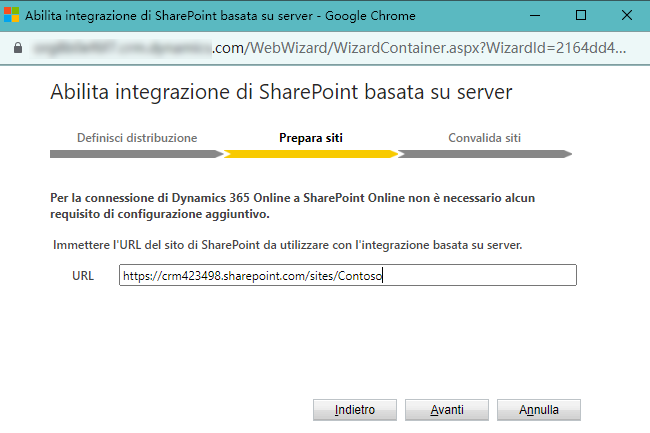Click the Avanti button
Screen dimensions: 650x433
click(x=446, y=410)
